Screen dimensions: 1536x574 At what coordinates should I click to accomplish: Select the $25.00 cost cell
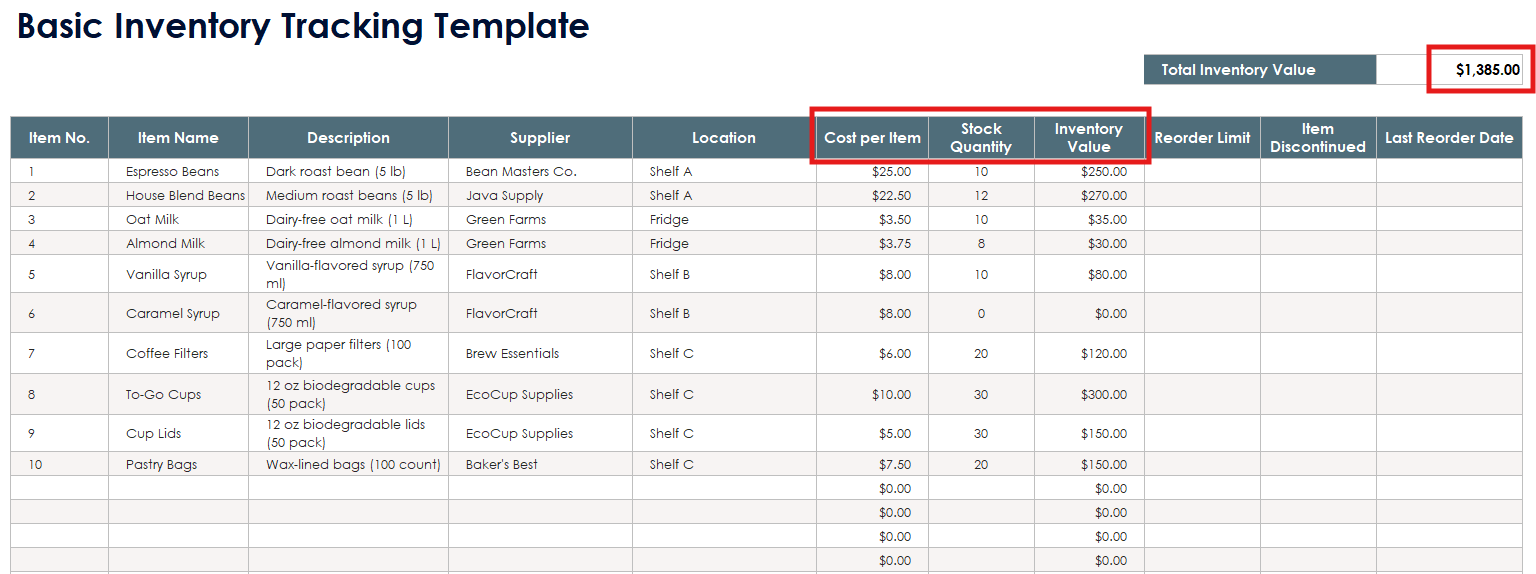(x=872, y=171)
